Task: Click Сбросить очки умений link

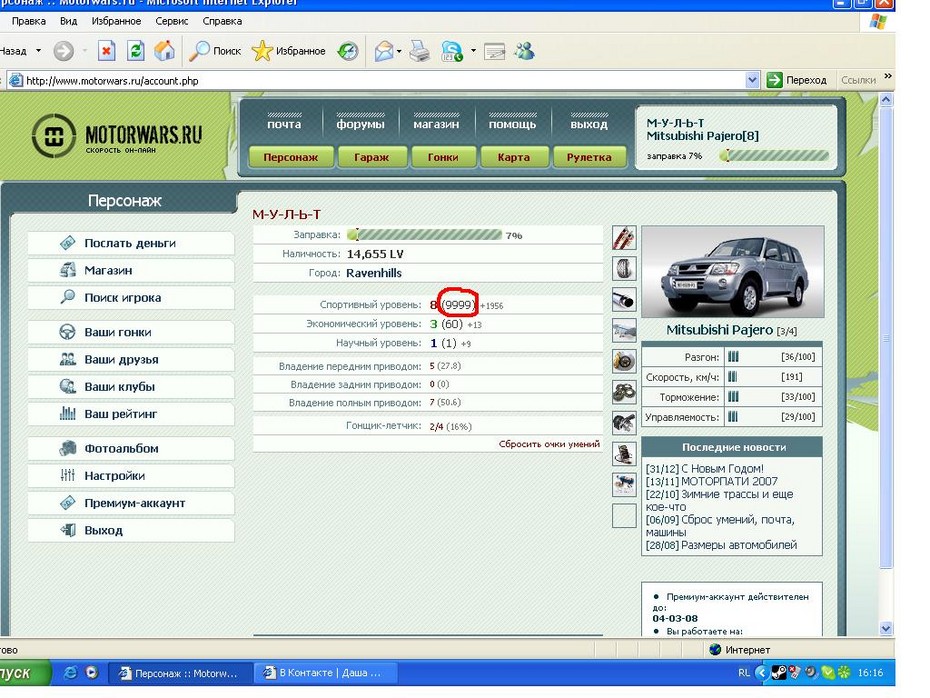Action: (x=549, y=444)
